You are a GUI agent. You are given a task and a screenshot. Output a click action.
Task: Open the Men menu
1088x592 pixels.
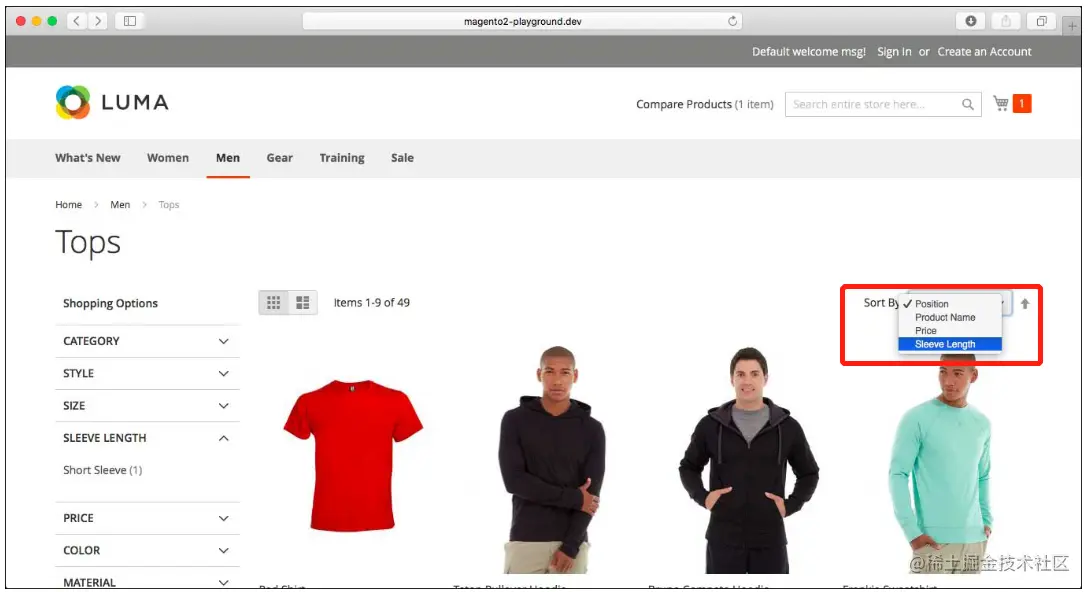(x=228, y=158)
